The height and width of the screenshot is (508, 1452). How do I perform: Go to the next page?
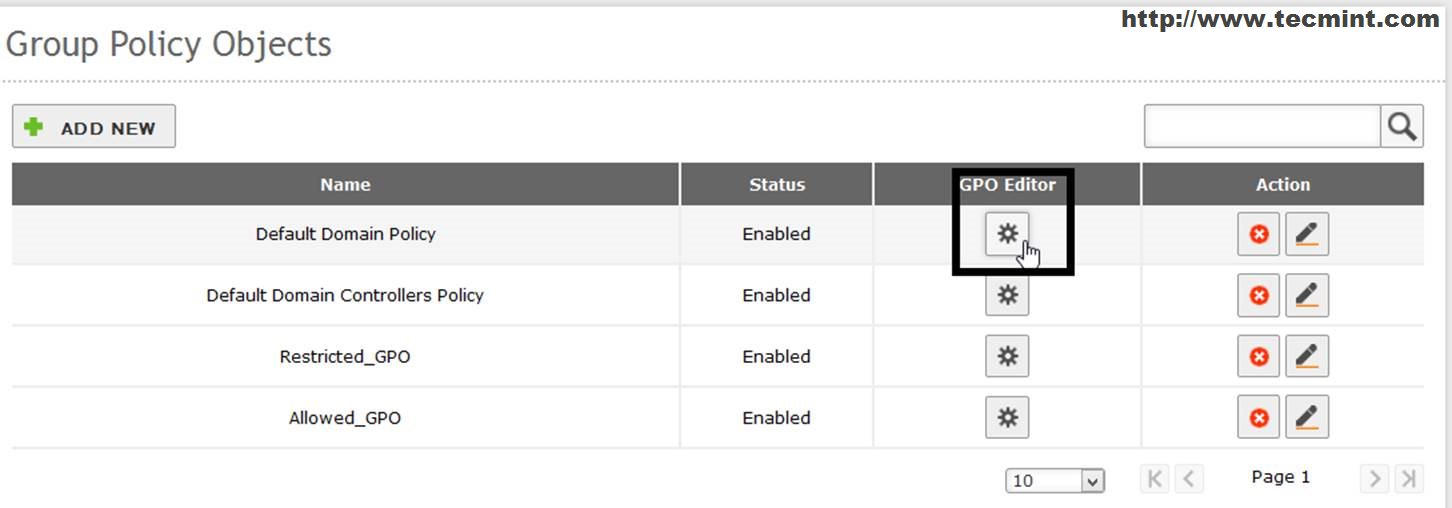1374,479
